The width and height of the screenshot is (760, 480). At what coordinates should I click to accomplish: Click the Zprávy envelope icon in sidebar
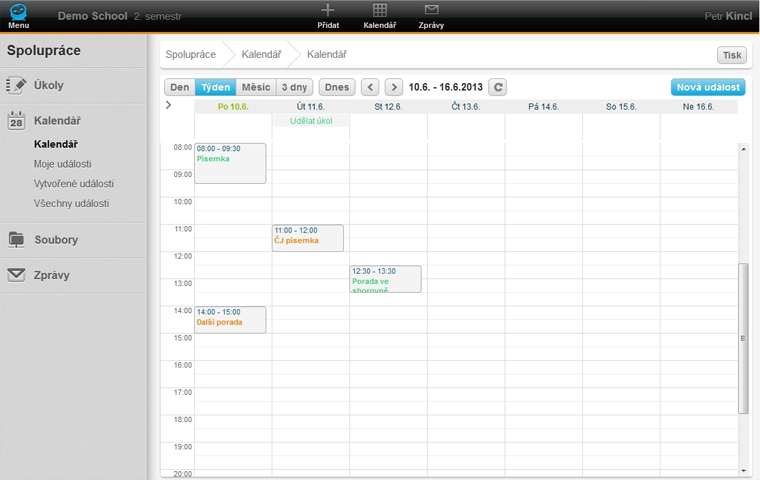(x=16, y=275)
